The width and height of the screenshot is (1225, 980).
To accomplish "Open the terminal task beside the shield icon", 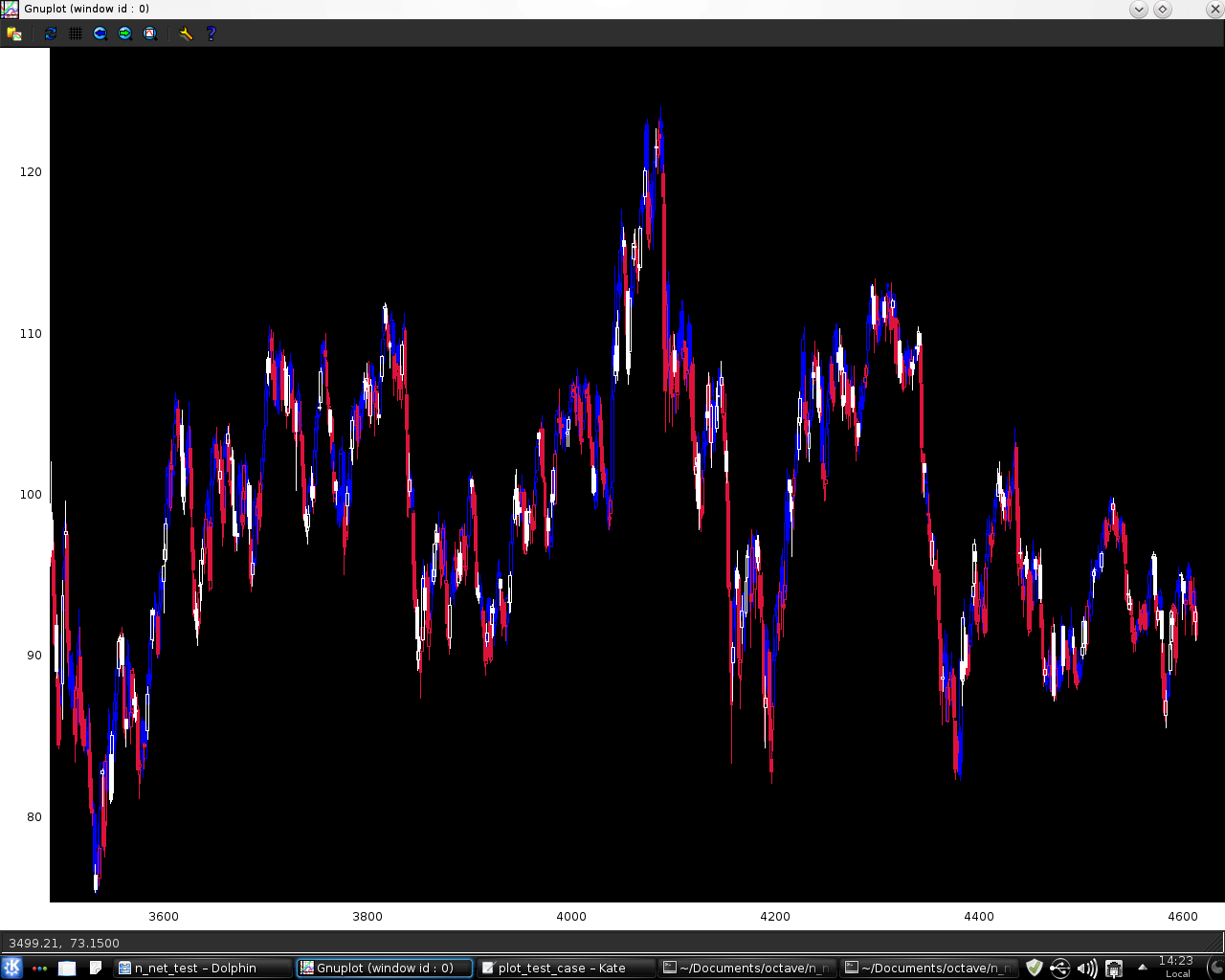I will [x=929, y=969].
